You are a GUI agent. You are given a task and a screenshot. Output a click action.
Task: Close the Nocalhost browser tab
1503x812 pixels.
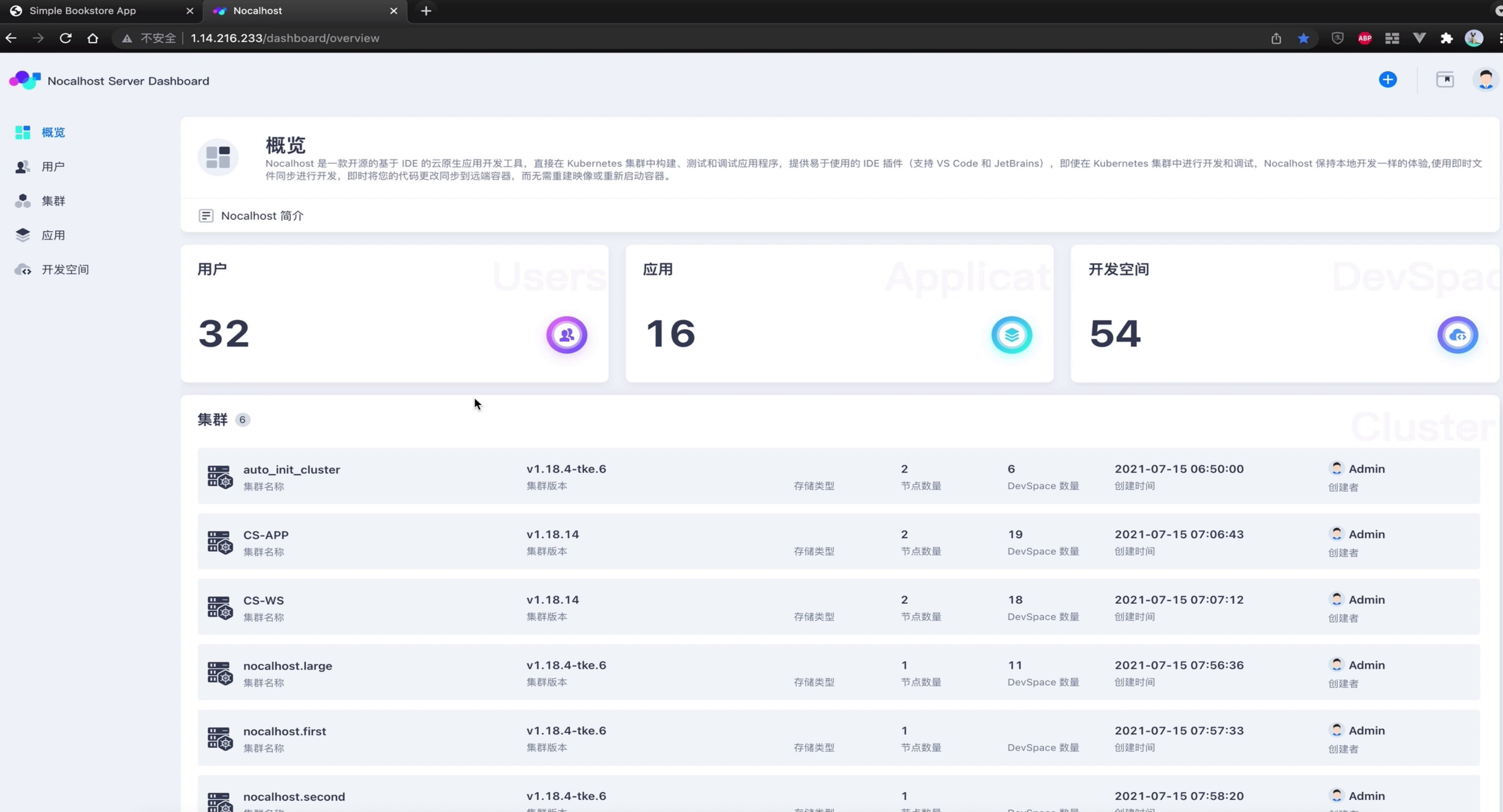click(393, 10)
